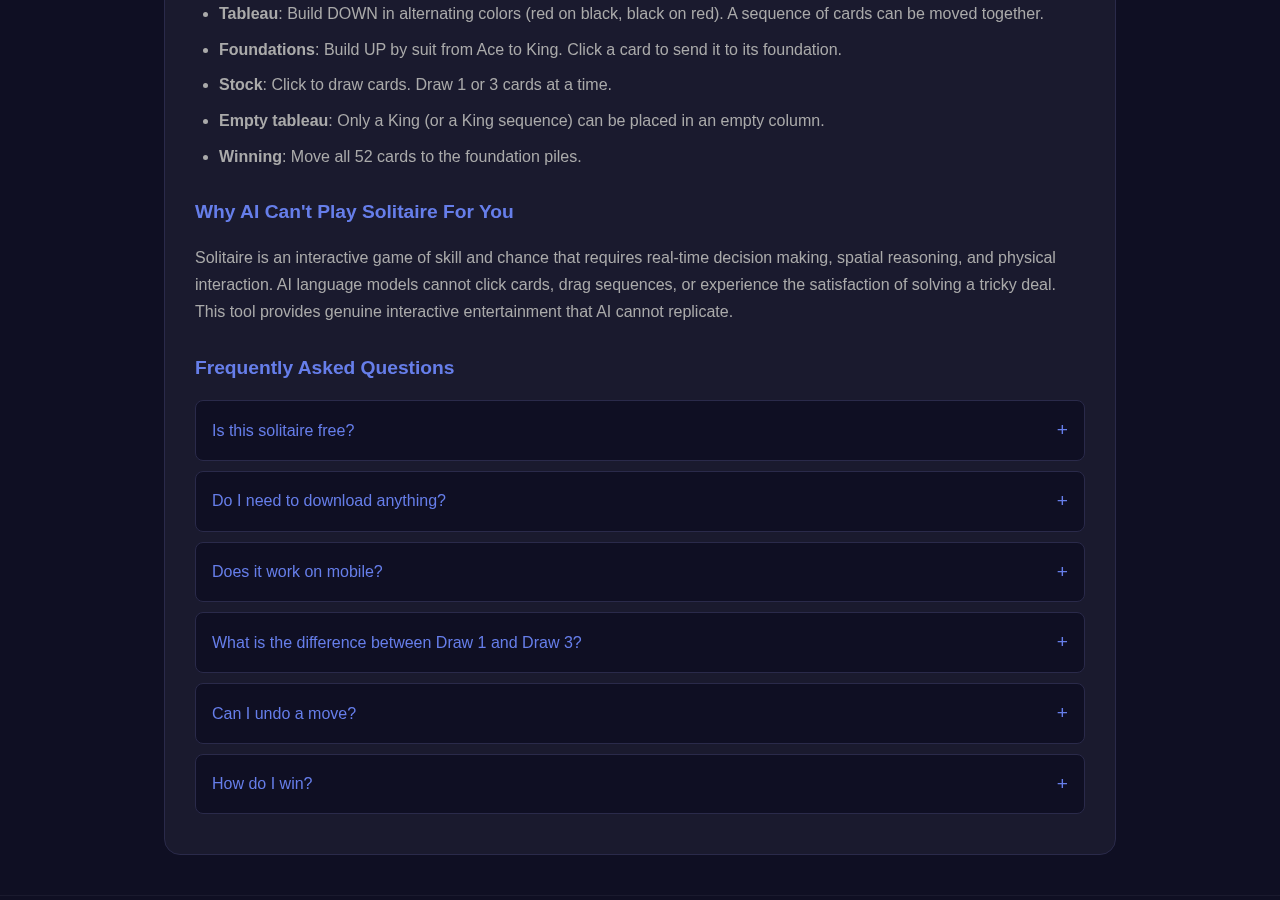
Task: Click the 'Frequently Asked Questions' heading
Action: tap(324, 368)
